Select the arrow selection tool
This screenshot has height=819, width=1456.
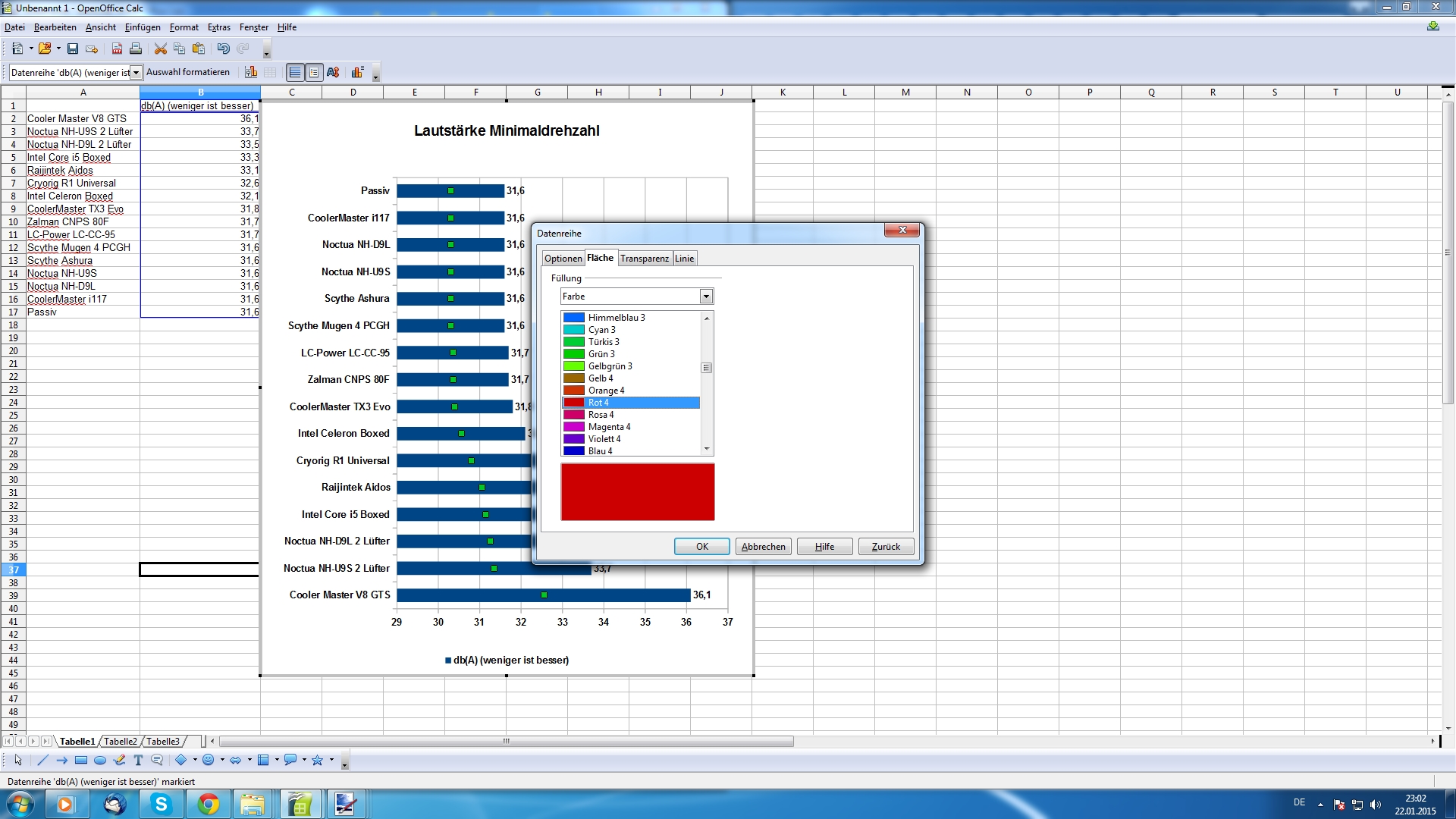click(x=18, y=760)
